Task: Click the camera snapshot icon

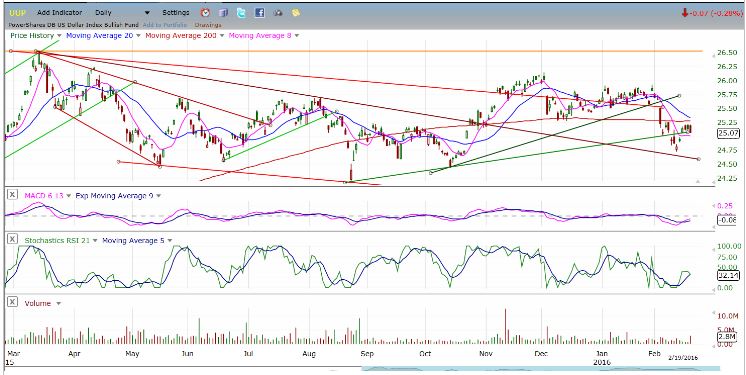Action: click(x=278, y=13)
